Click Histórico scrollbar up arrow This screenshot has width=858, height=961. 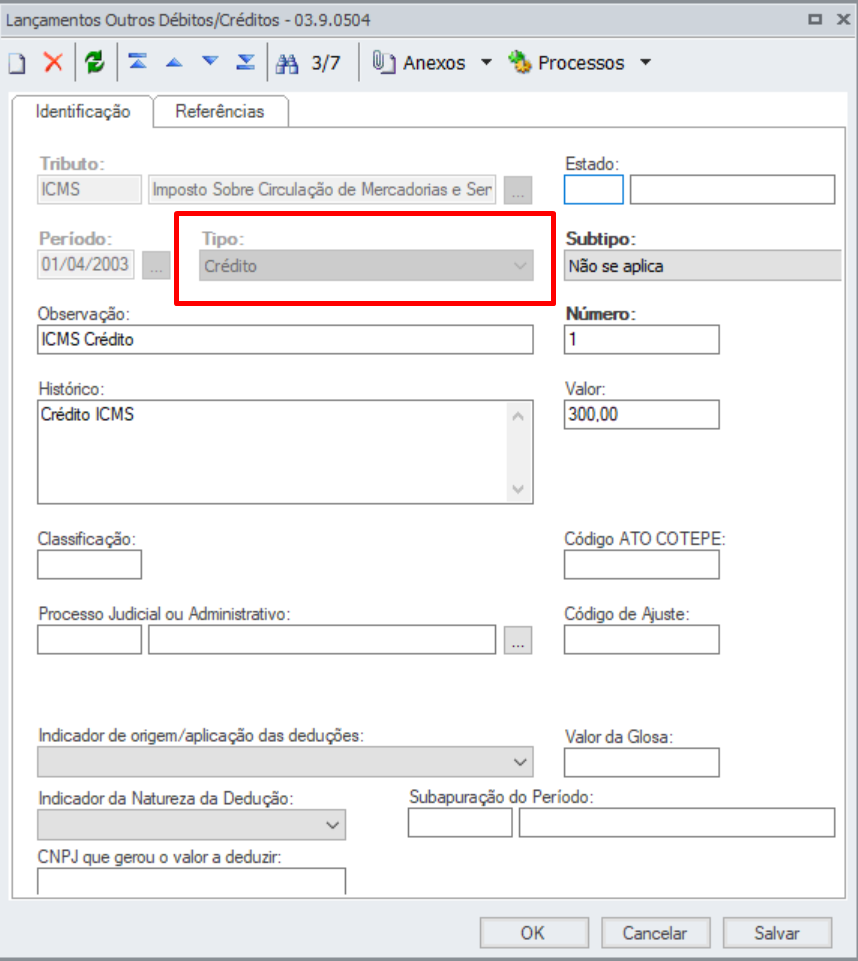click(518, 417)
